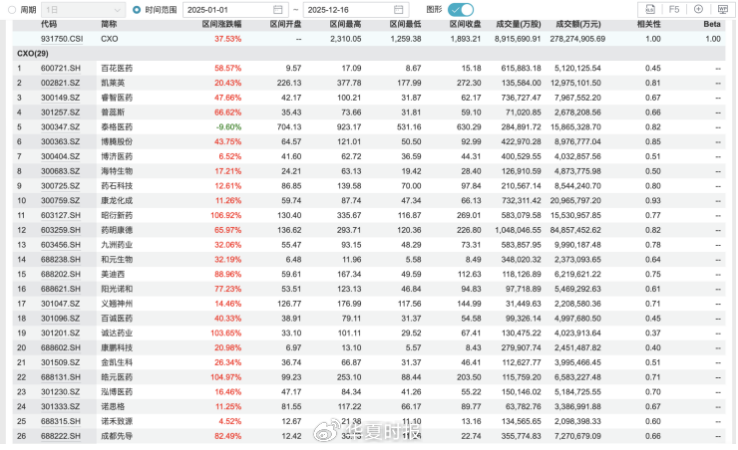Screen dimensions: 738x450
Task: Click the circled plus add icon
Action: 698,9
